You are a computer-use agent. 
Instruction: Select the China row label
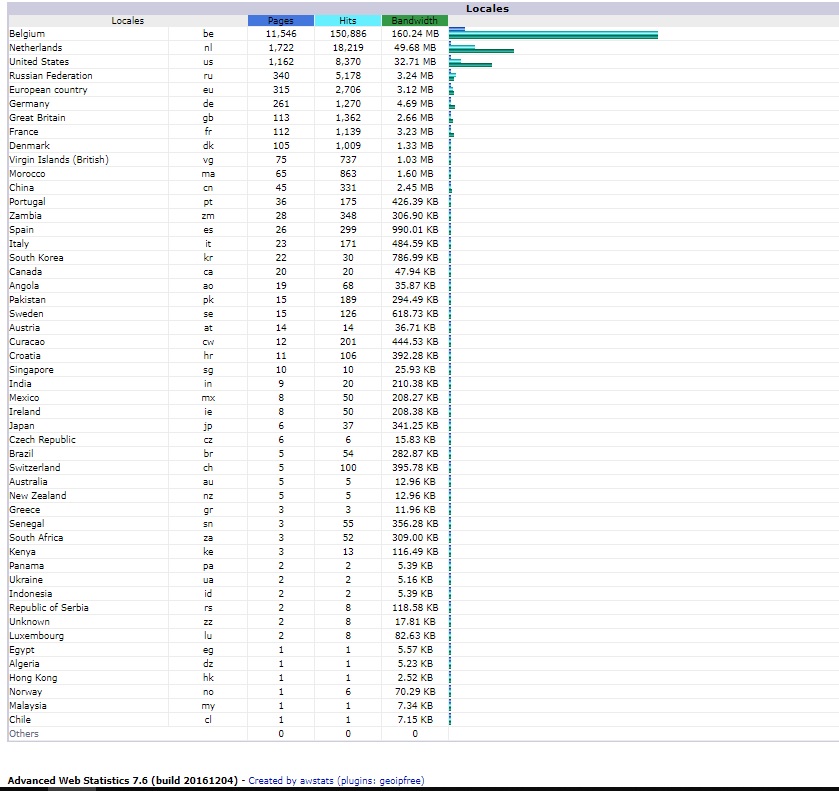[x=21, y=188]
